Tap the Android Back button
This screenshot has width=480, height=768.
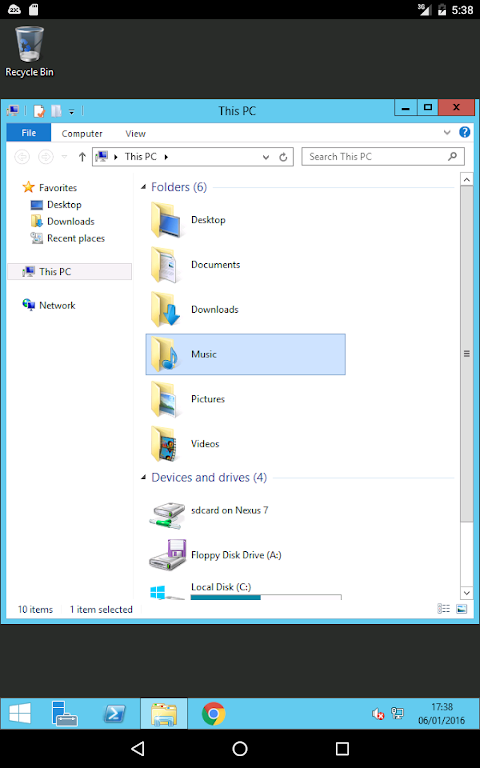point(138,748)
